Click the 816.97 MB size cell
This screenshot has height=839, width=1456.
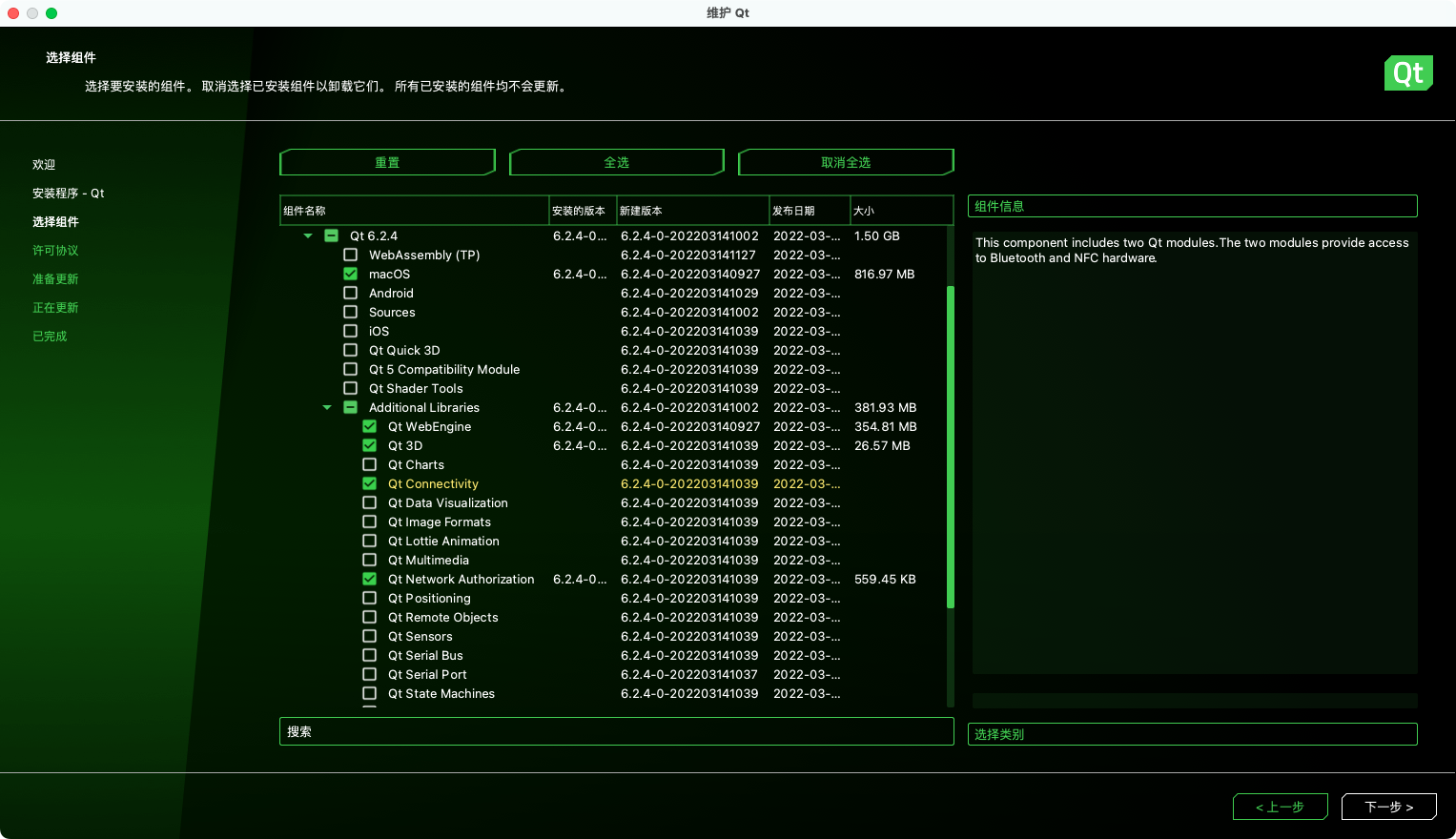tap(885, 274)
